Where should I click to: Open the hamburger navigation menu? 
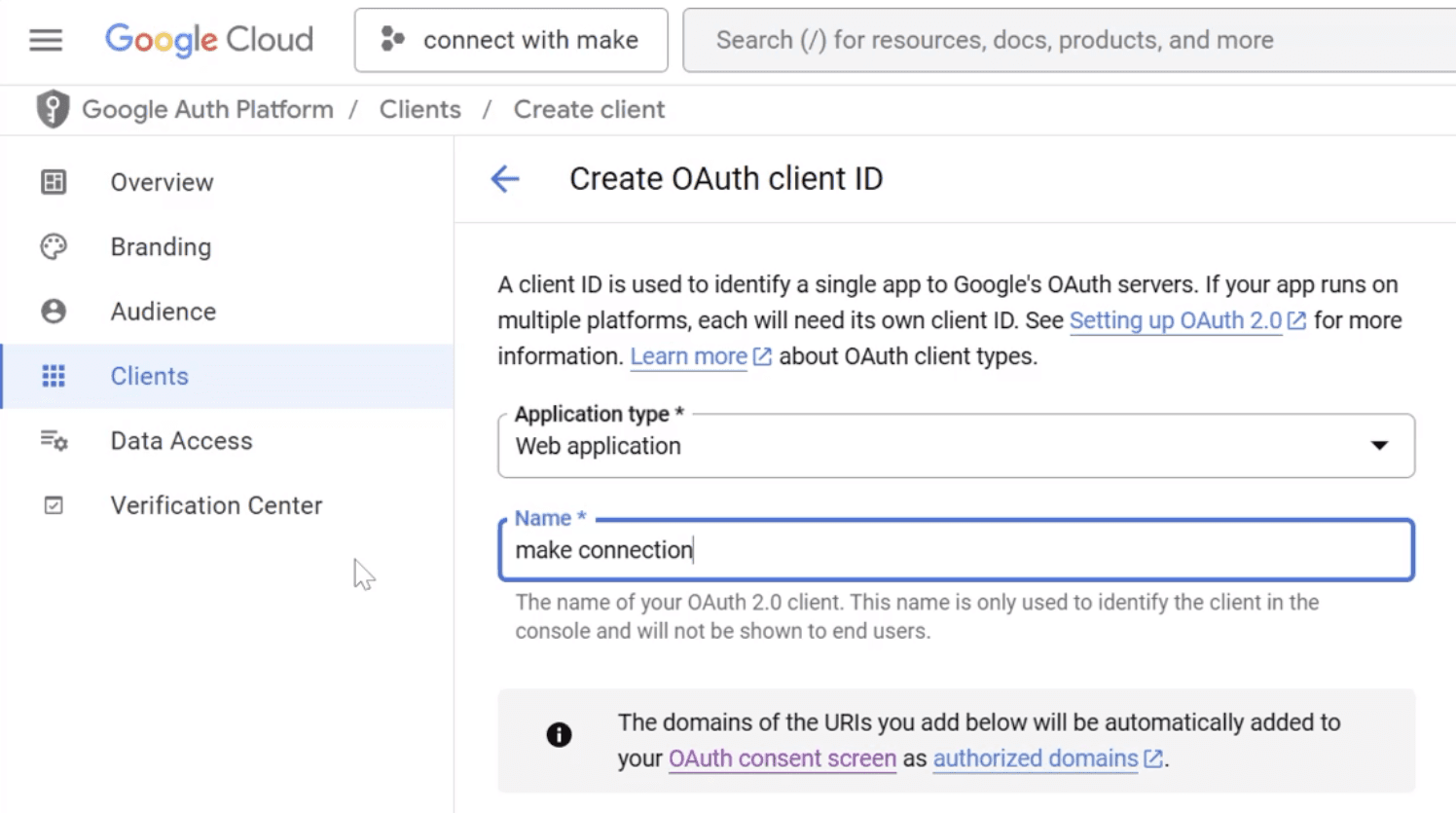click(46, 40)
